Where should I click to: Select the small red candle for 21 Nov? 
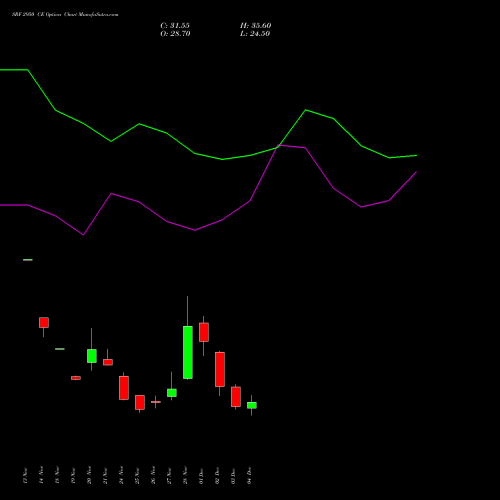click(108, 362)
